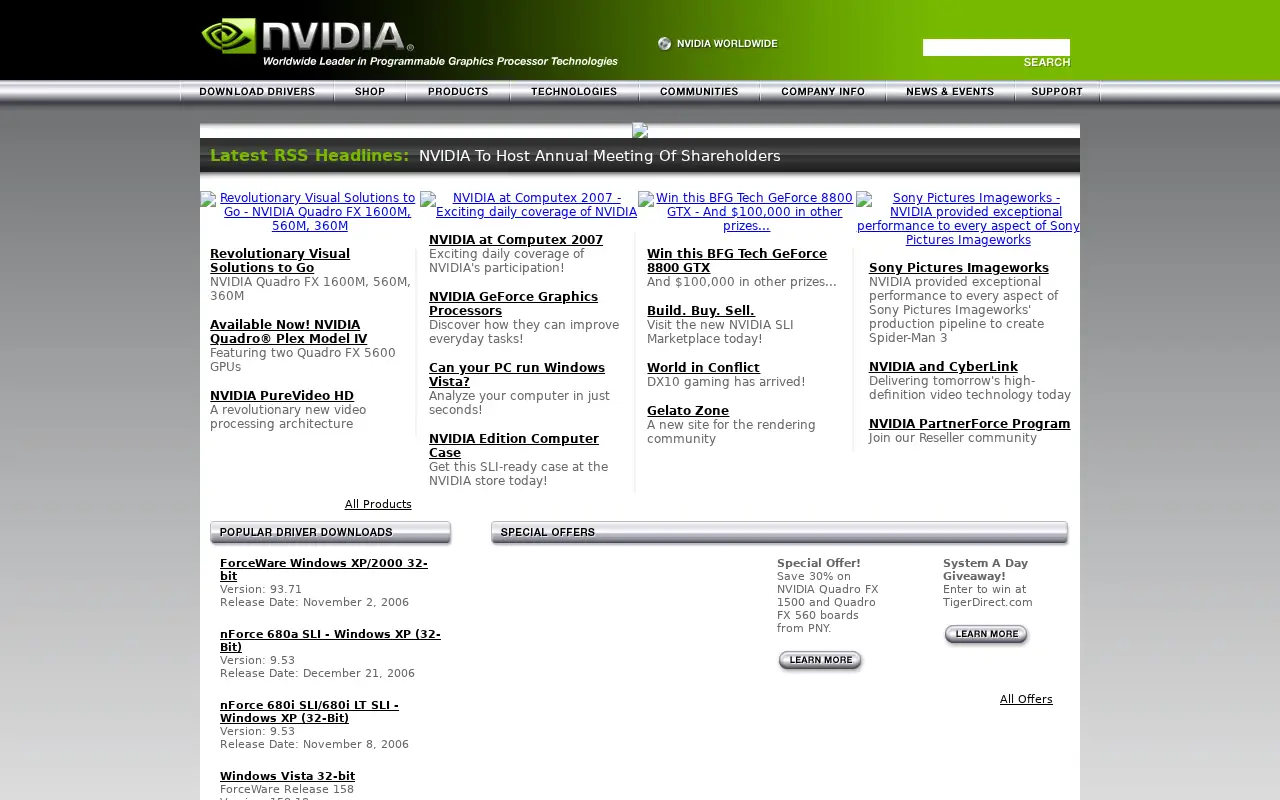
Task: Open the Technologies menu
Action: [x=574, y=91]
